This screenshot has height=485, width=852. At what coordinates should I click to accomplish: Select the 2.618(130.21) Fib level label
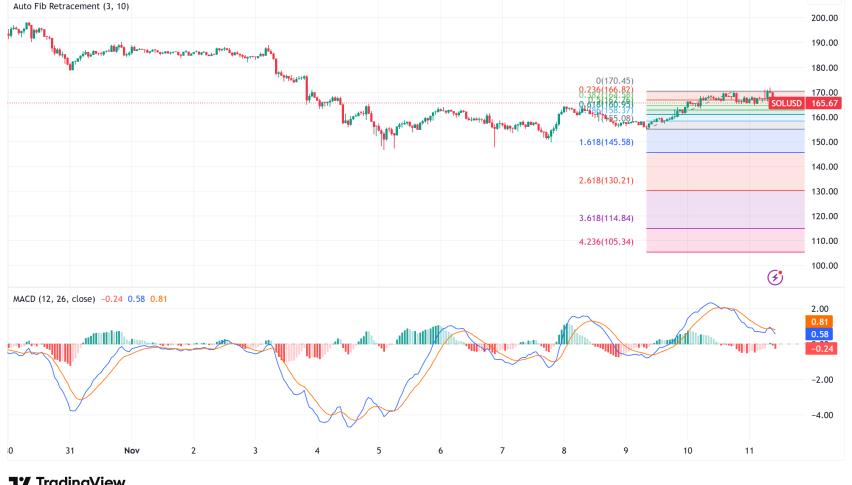pos(608,180)
